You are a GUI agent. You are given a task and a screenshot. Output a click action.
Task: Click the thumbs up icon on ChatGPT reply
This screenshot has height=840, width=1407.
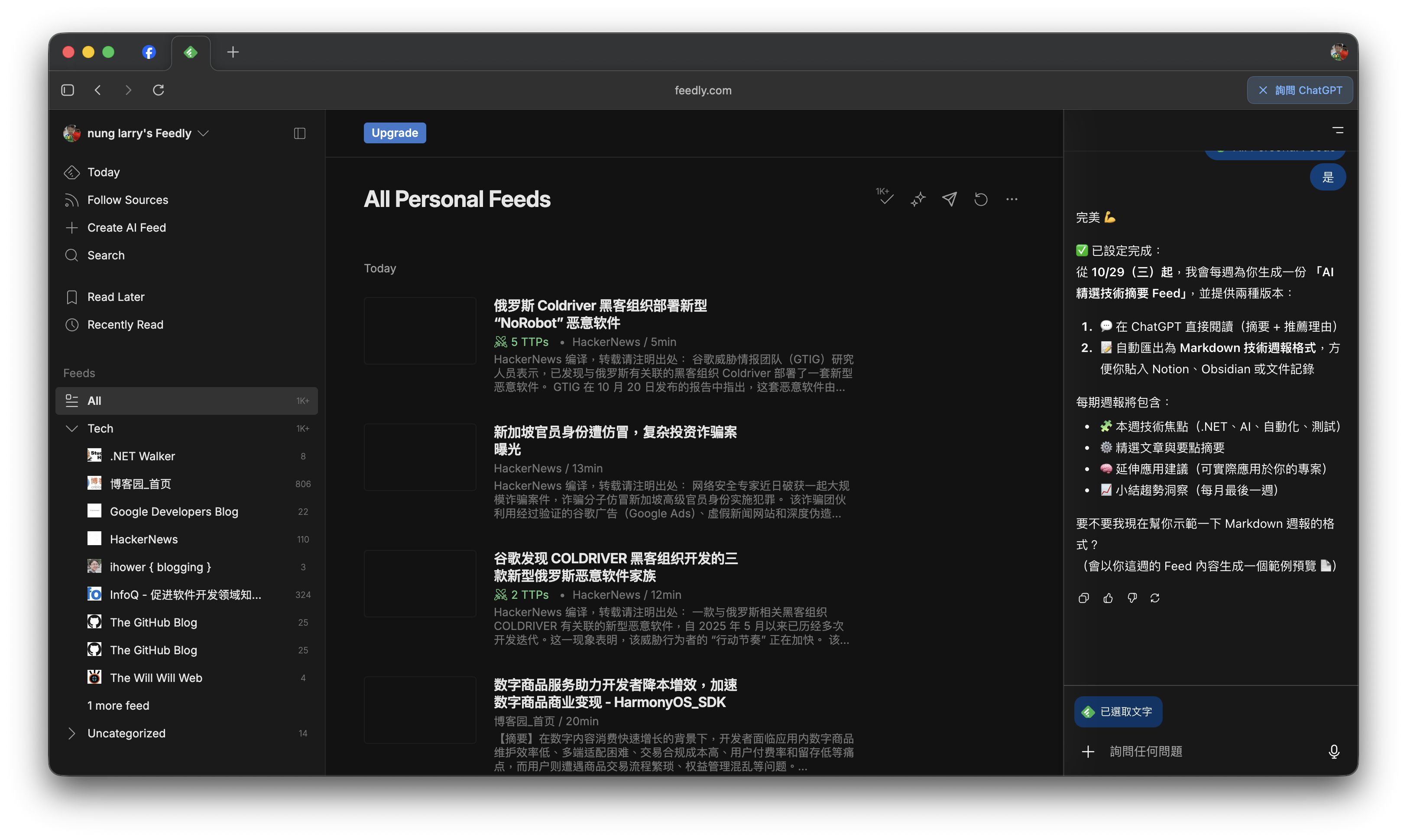point(1108,598)
